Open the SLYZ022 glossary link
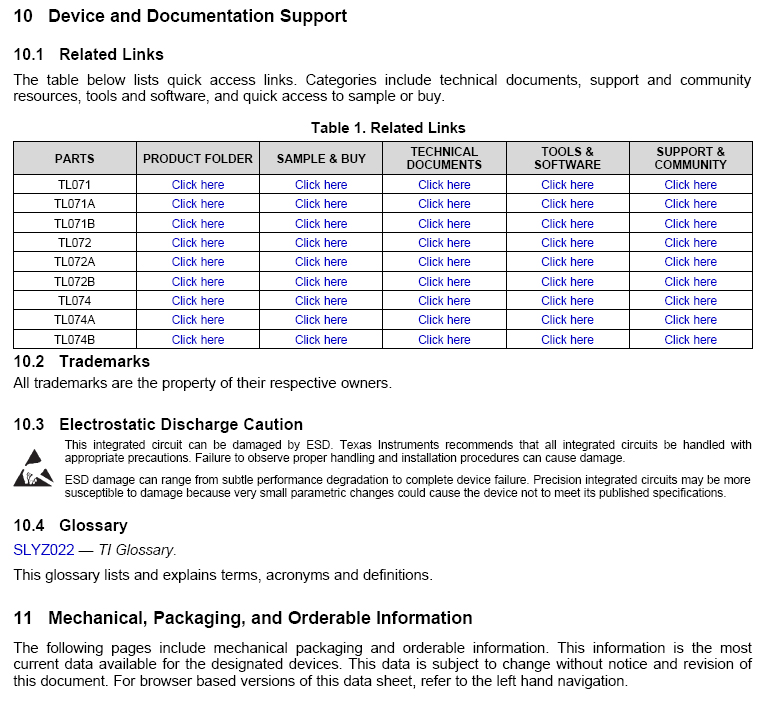783x703 pixels. click(43, 549)
